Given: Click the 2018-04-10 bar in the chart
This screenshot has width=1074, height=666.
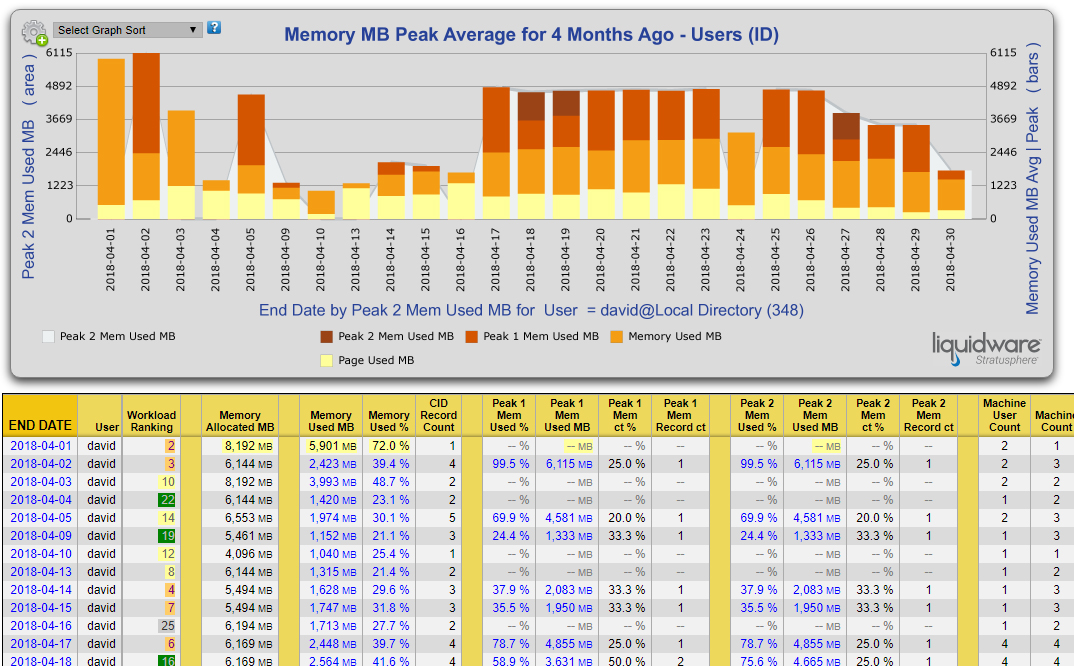Looking at the screenshot, I should [321, 205].
